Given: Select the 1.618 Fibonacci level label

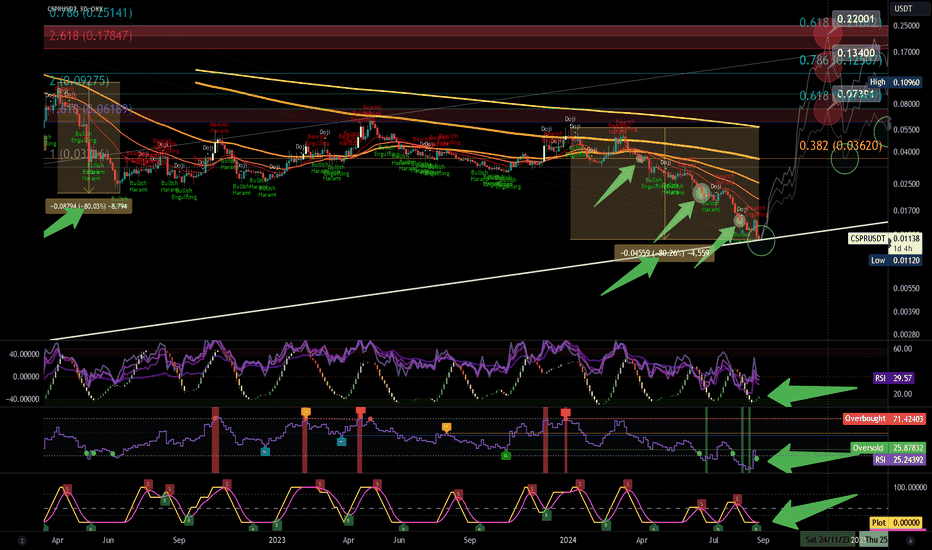Looking at the screenshot, I should point(89,109).
